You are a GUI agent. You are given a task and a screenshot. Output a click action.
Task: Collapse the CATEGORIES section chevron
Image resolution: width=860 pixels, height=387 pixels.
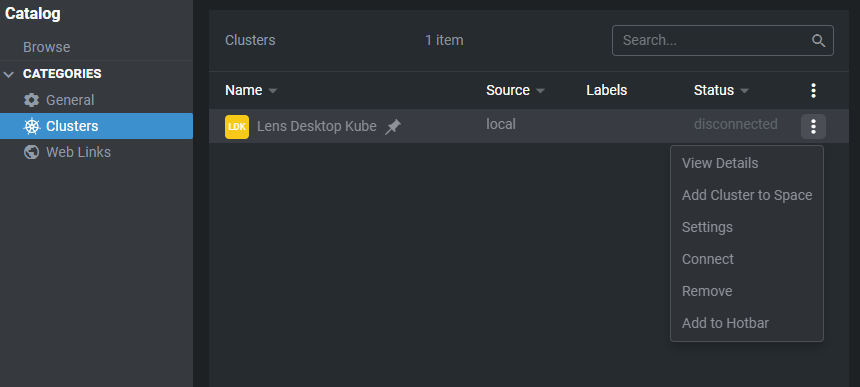click(x=9, y=74)
